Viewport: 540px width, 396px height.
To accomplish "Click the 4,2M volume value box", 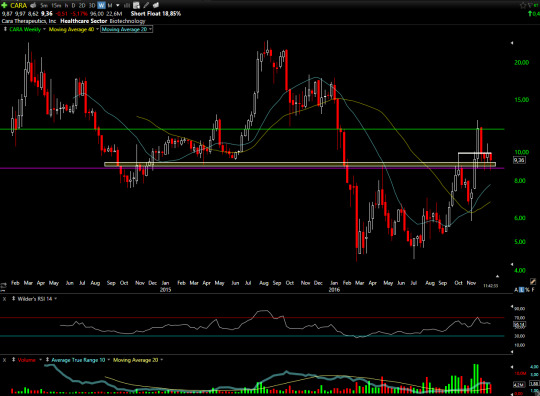I will (519, 384).
